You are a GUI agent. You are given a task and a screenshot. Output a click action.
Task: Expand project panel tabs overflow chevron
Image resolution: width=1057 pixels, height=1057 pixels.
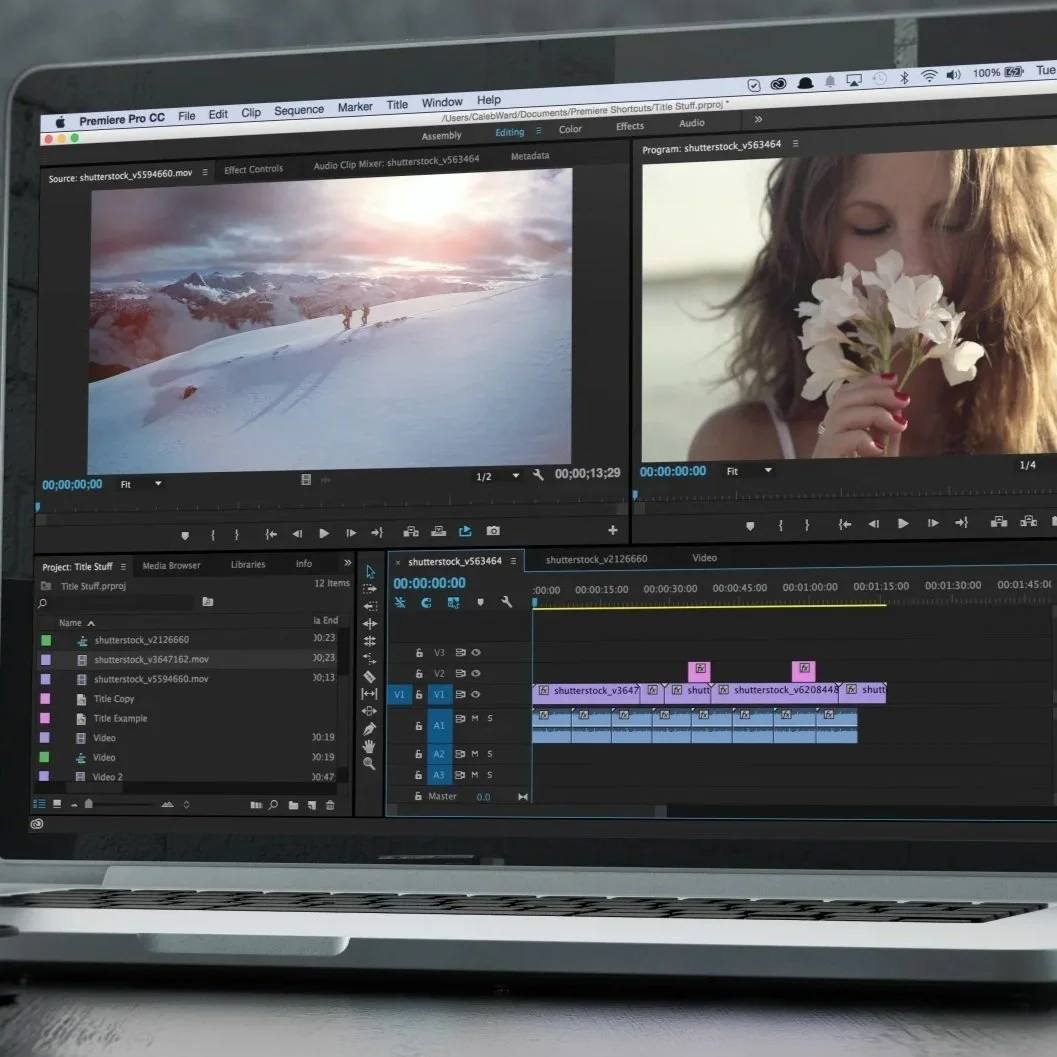(348, 563)
